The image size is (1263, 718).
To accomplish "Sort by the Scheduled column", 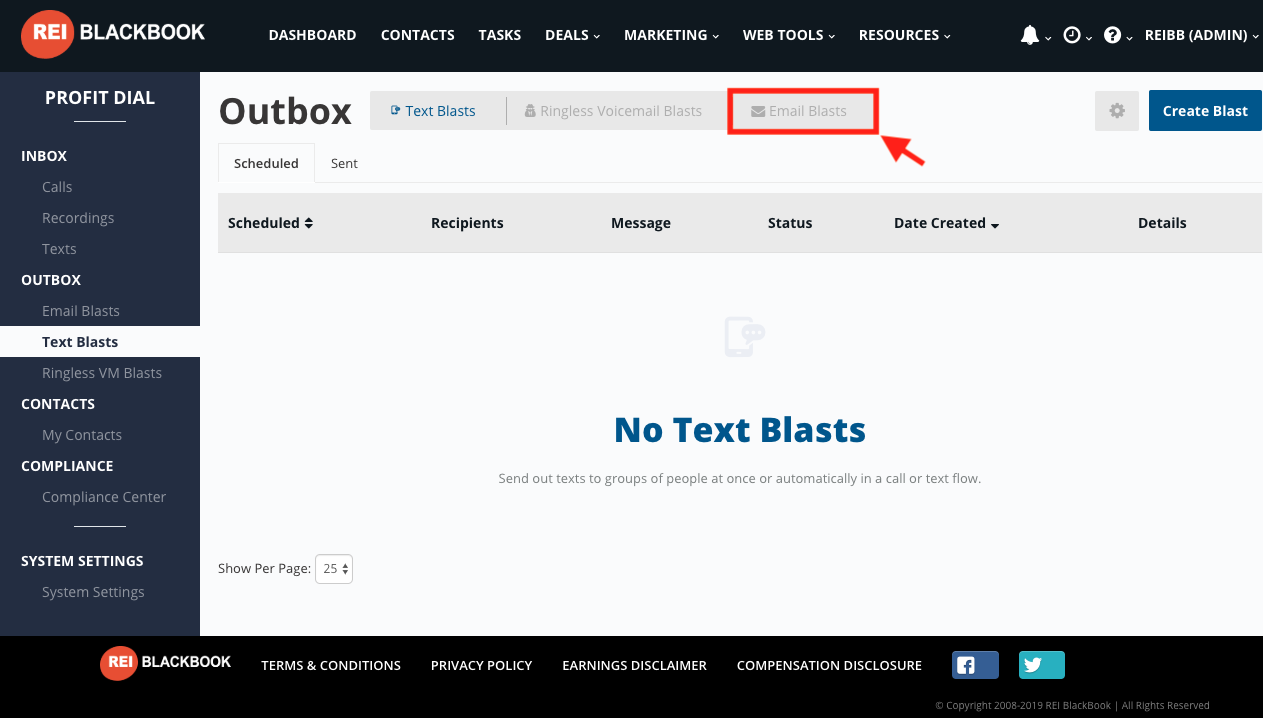I will coord(270,223).
